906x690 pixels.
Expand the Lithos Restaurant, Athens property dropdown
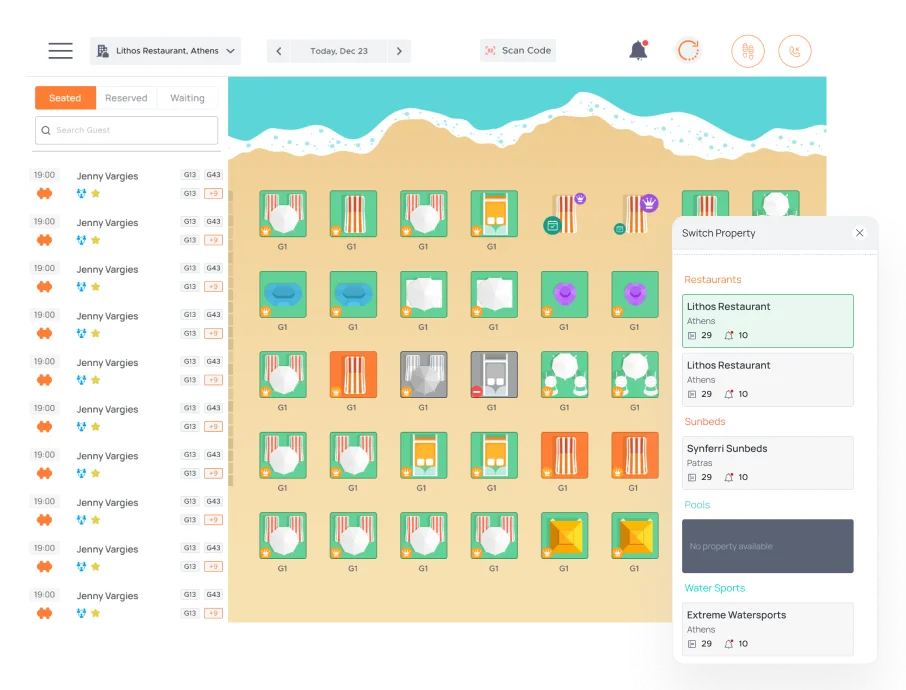(x=165, y=51)
